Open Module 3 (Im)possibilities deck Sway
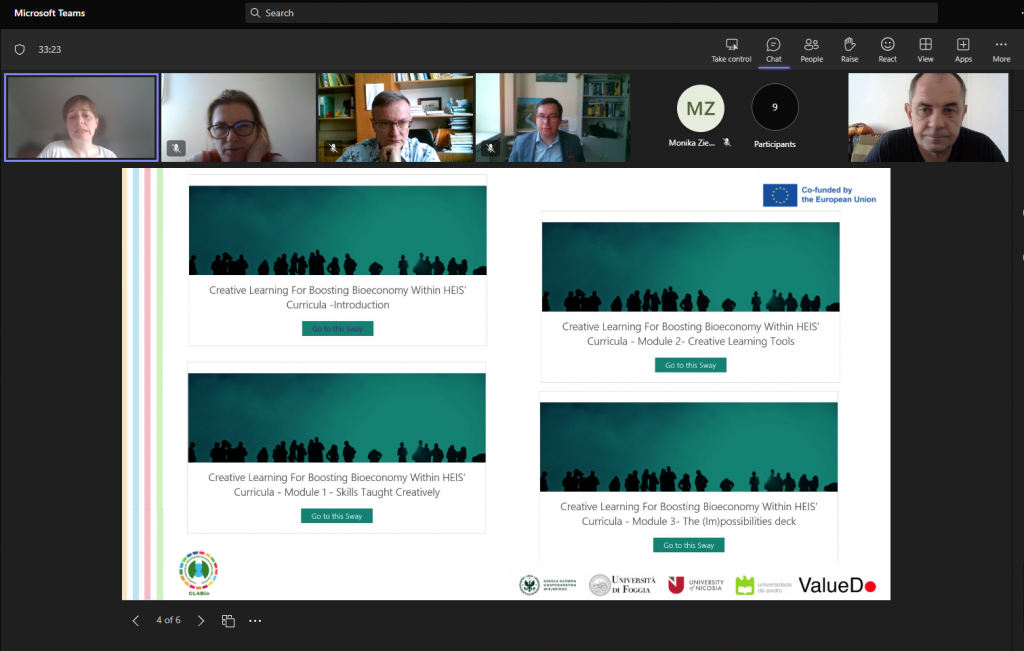Image resolution: width=1024 pixels, height=651 pixels. click(688, 545)
